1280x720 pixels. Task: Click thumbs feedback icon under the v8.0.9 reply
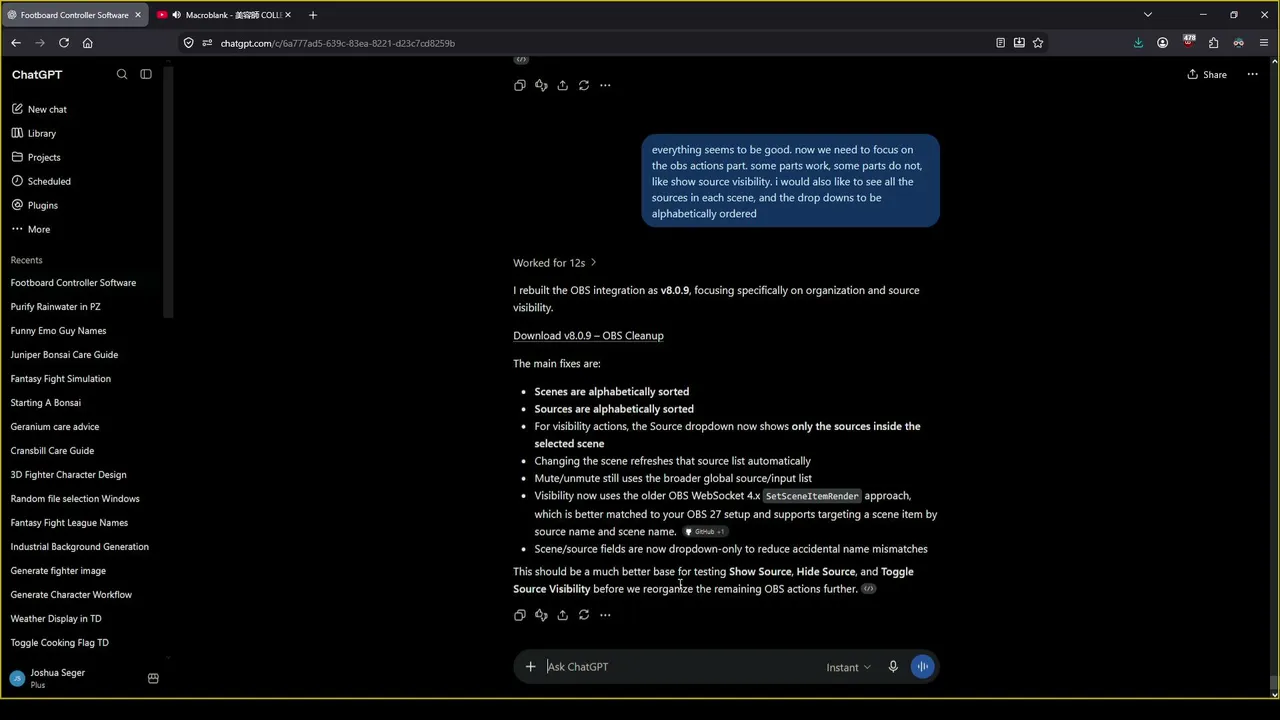point(541,615)
